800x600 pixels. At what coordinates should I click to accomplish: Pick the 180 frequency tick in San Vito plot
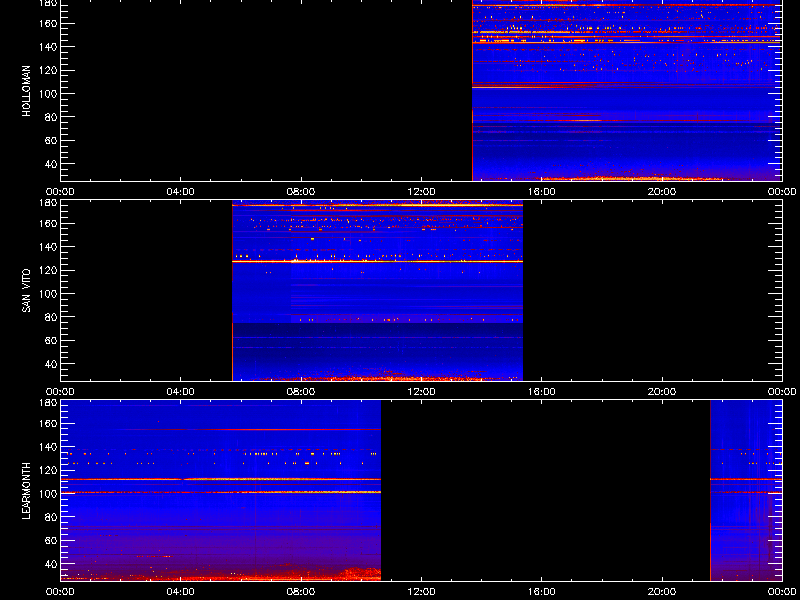pyautogui.click(x=47, y=202)
